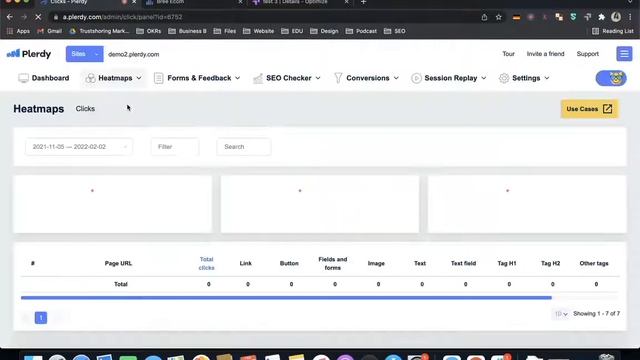This screenshot has height=360, width=640.
Task: Click the Button column header
Action: coord(289,264)
